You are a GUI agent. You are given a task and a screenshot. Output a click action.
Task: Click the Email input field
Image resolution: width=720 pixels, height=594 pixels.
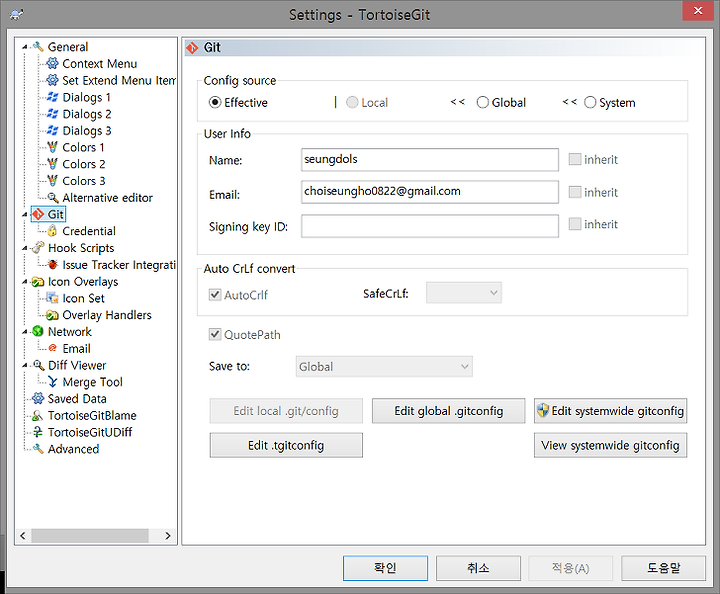point(430,192)
